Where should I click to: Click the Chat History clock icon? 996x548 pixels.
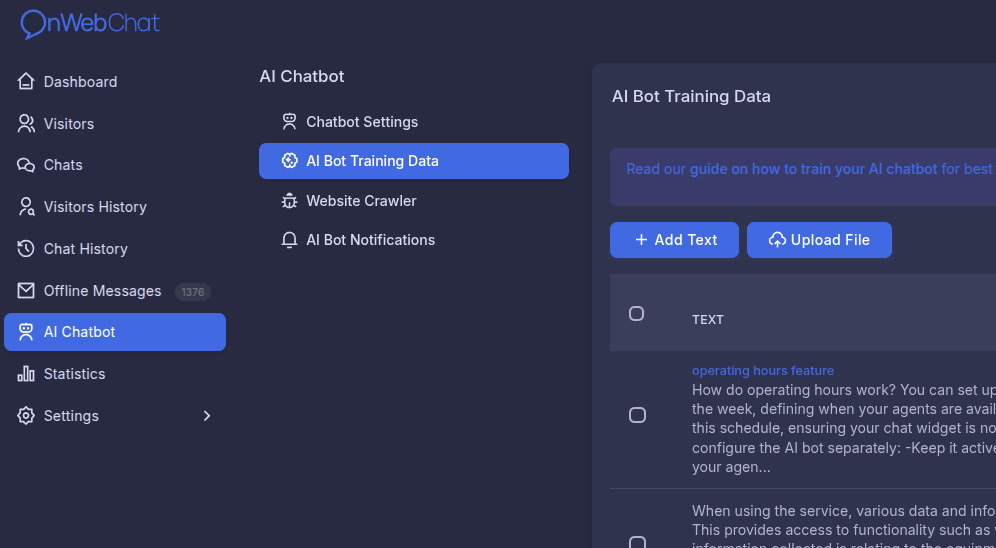coord(26,249)
